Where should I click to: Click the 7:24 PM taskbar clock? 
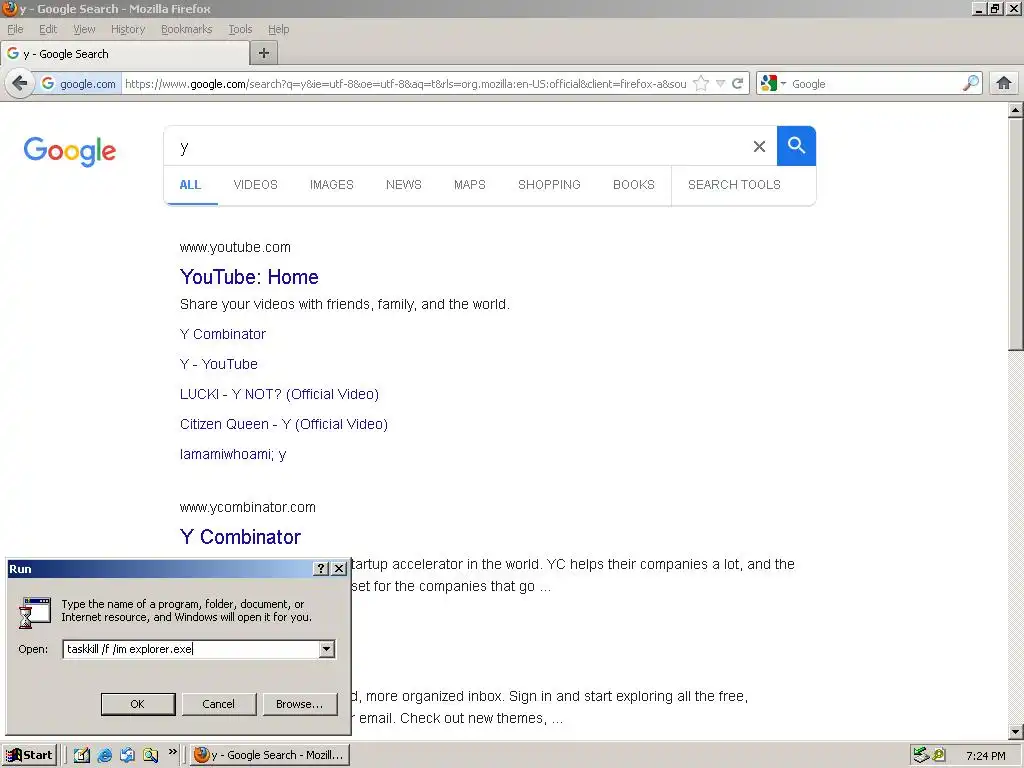pos(985,756)
